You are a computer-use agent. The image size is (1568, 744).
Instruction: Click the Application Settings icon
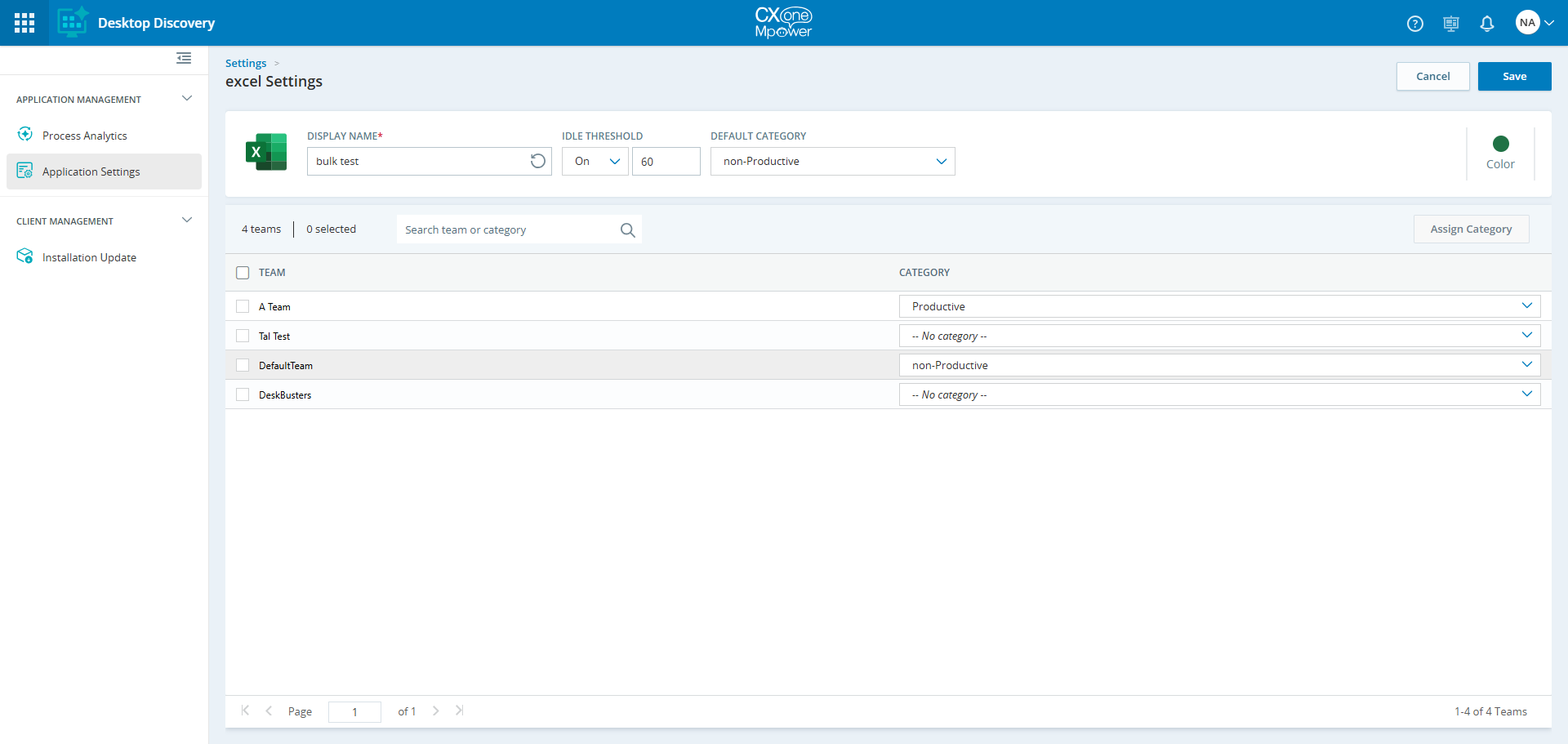click(25, 171)
